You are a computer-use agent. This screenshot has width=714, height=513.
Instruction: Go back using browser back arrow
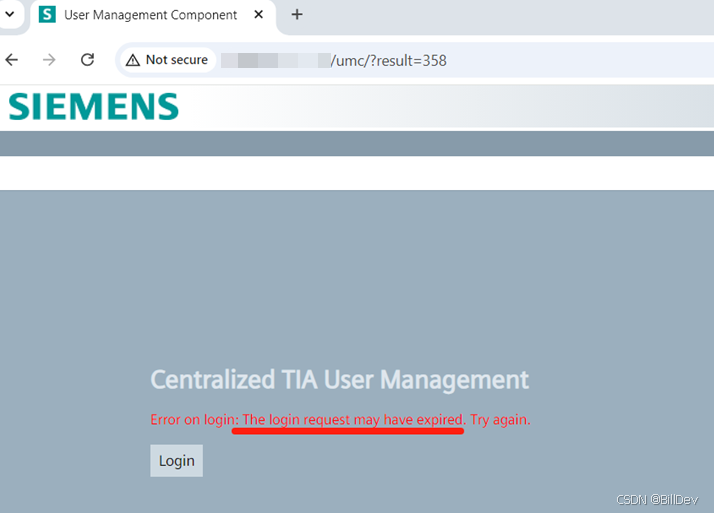[x=12, y=60]
